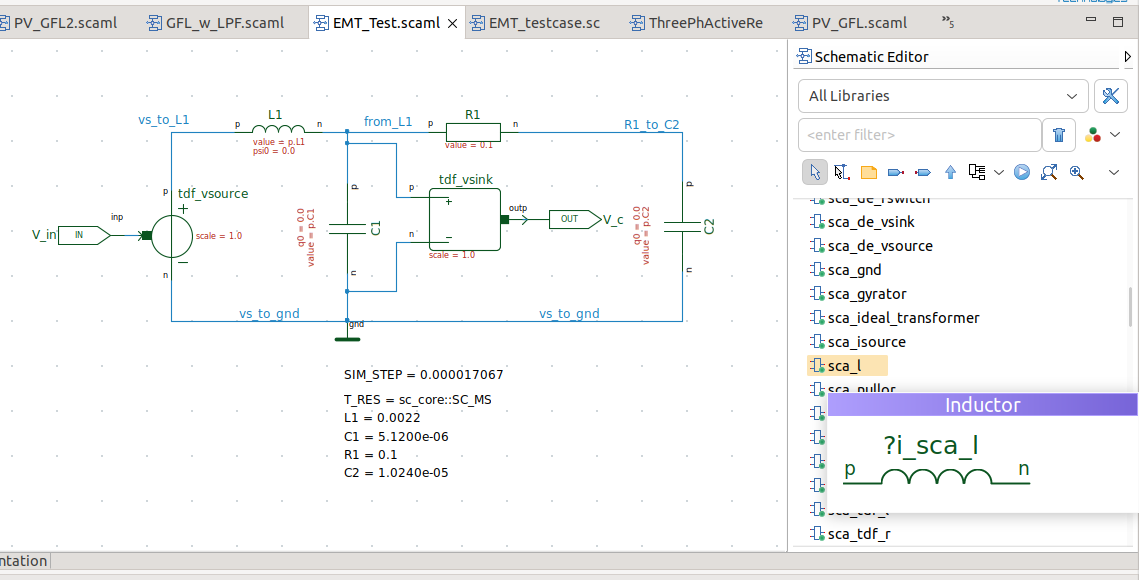This screenshot has height=580, width=1139.
Task: Switch to the ThreePhActiveRe tab
Action: click(697, 23)
